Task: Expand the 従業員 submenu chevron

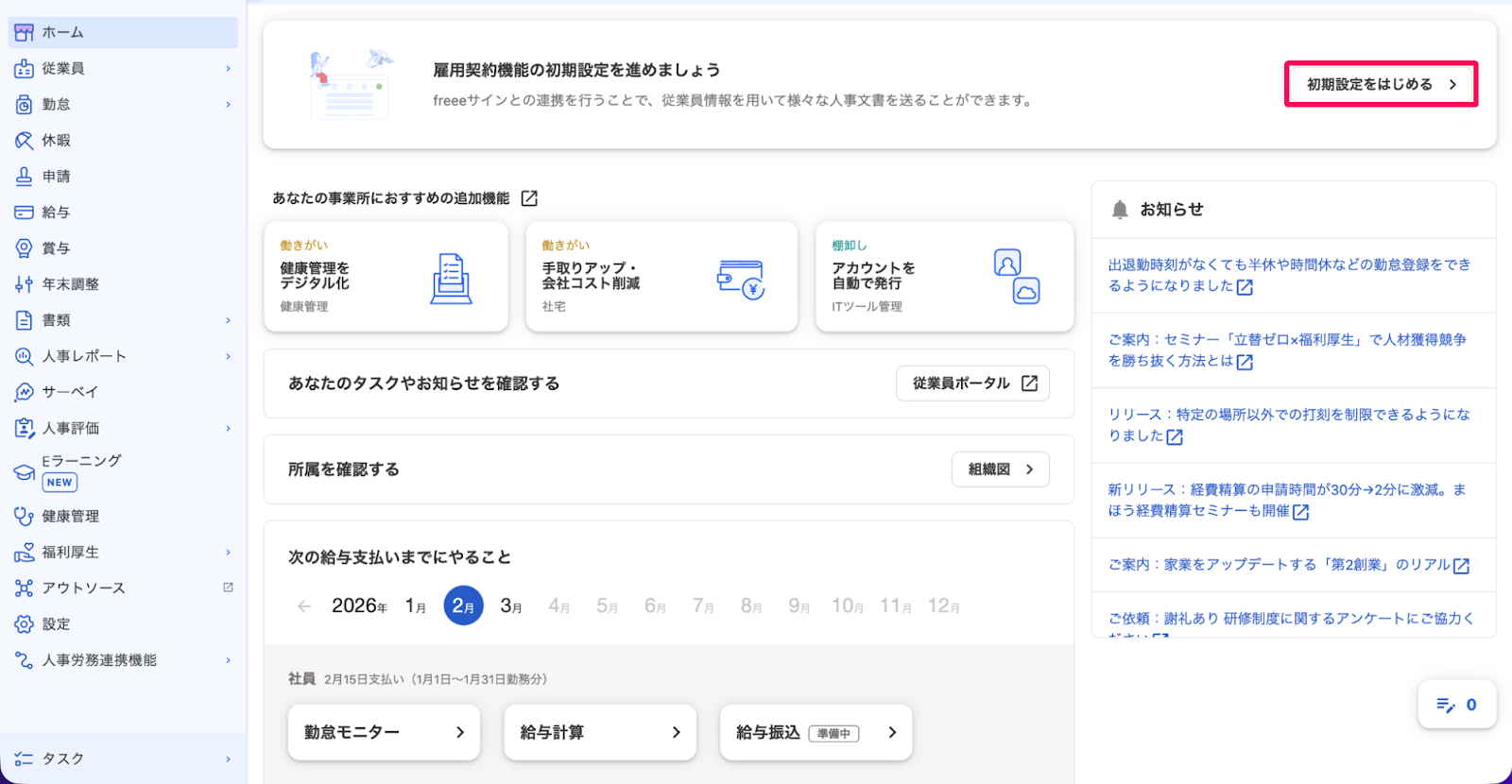Action: pos(228,68)
